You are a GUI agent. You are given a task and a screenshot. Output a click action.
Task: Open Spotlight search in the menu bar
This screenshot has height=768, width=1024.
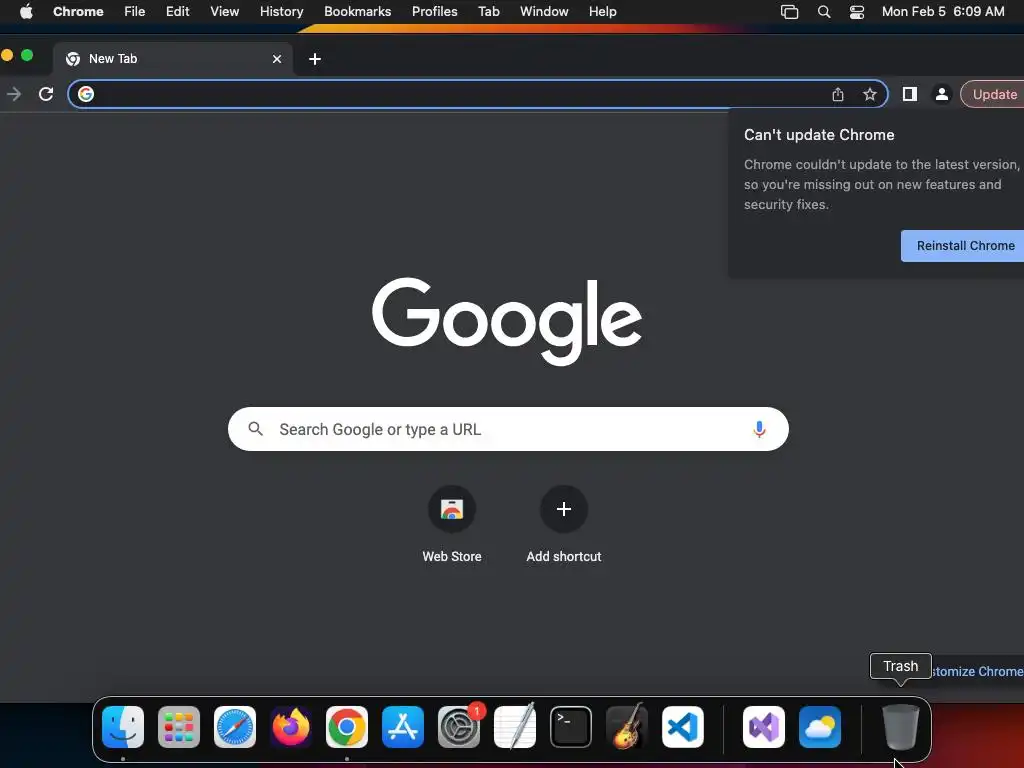click(x=824, y=12)
